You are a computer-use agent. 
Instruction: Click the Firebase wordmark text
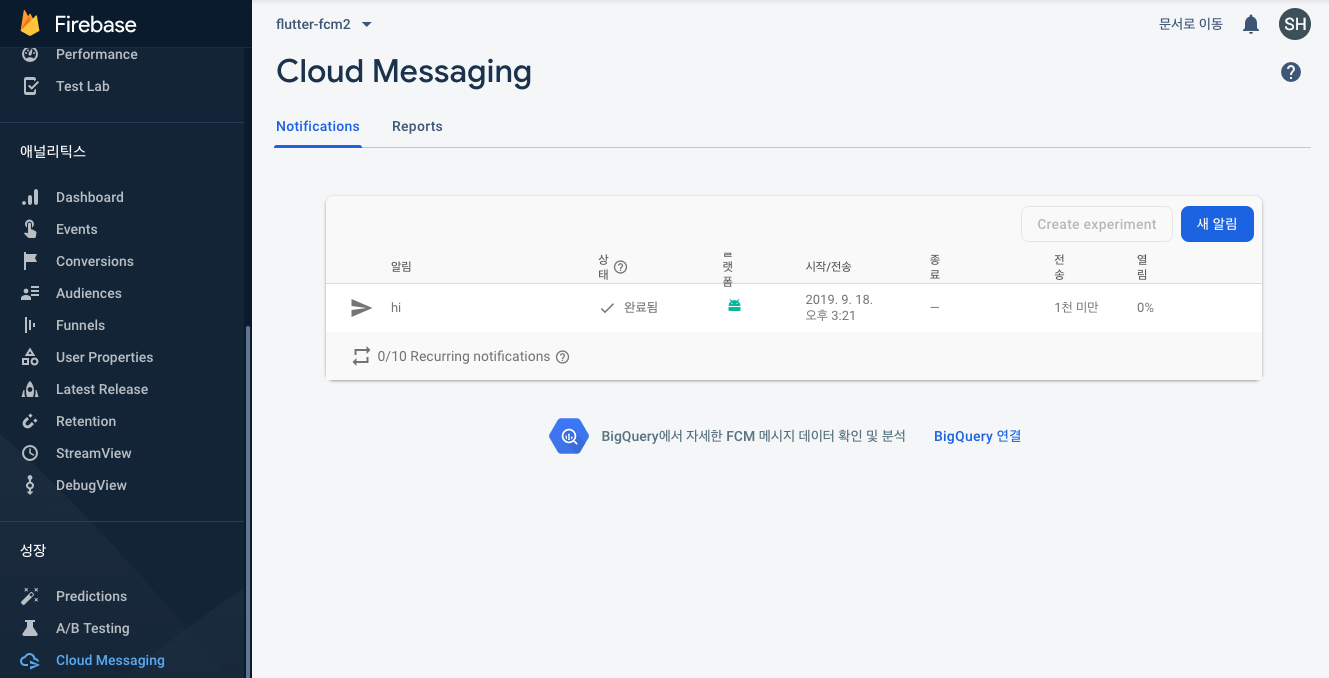tap(96, 24)
